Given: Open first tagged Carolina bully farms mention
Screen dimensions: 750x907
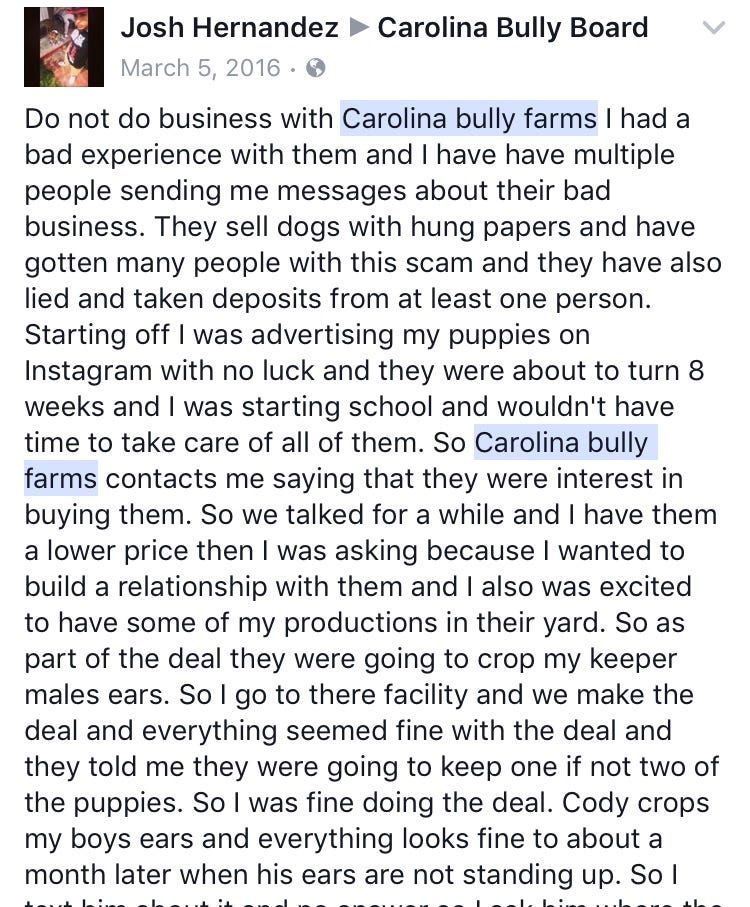Looking at the screenshot, I should coord(469,119).
